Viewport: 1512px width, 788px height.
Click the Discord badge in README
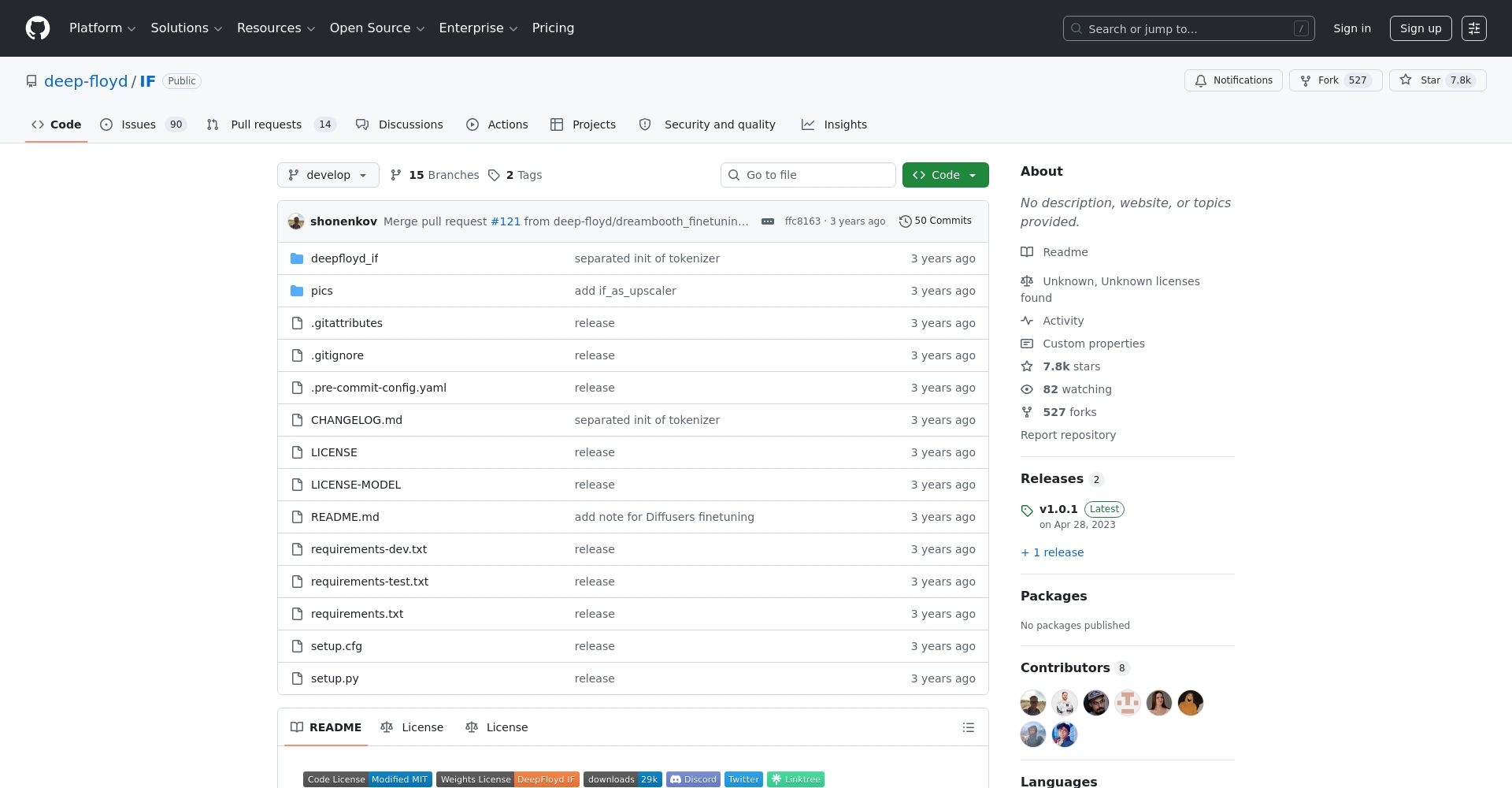[x=693, y=779]
